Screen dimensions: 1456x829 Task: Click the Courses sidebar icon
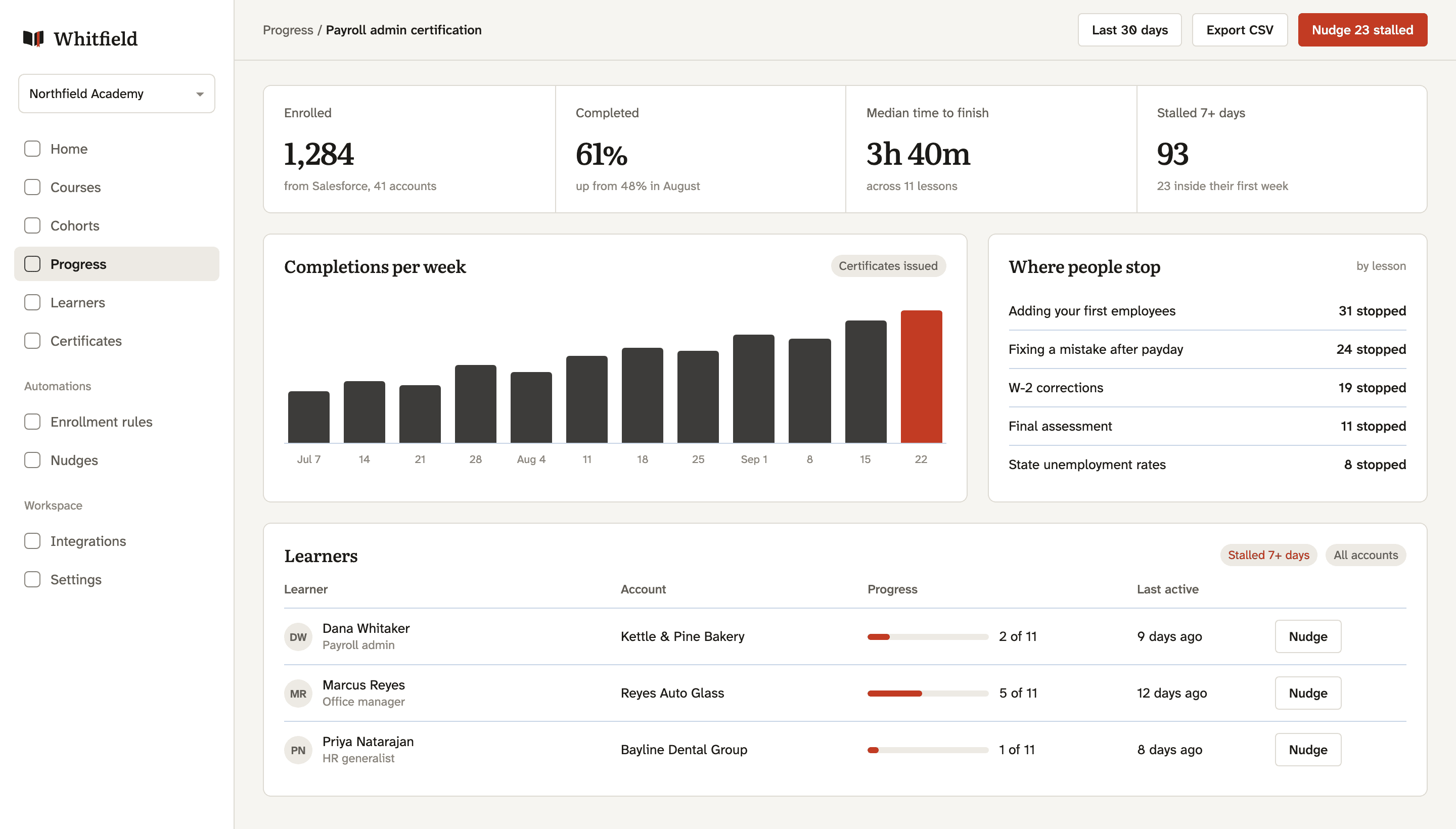point(32,188)
